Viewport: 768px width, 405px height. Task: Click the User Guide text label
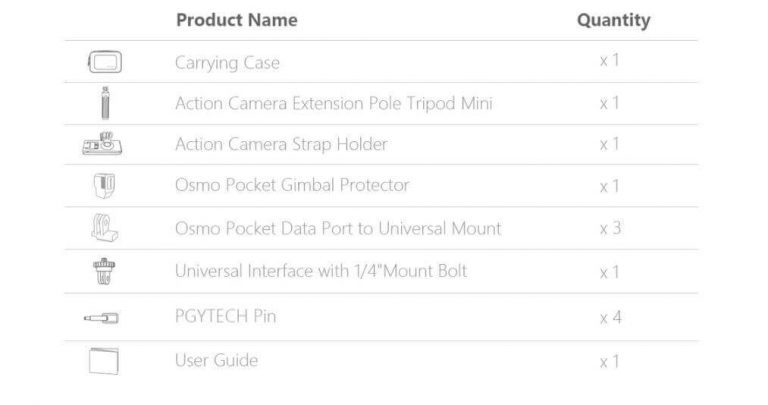[216, 360]
